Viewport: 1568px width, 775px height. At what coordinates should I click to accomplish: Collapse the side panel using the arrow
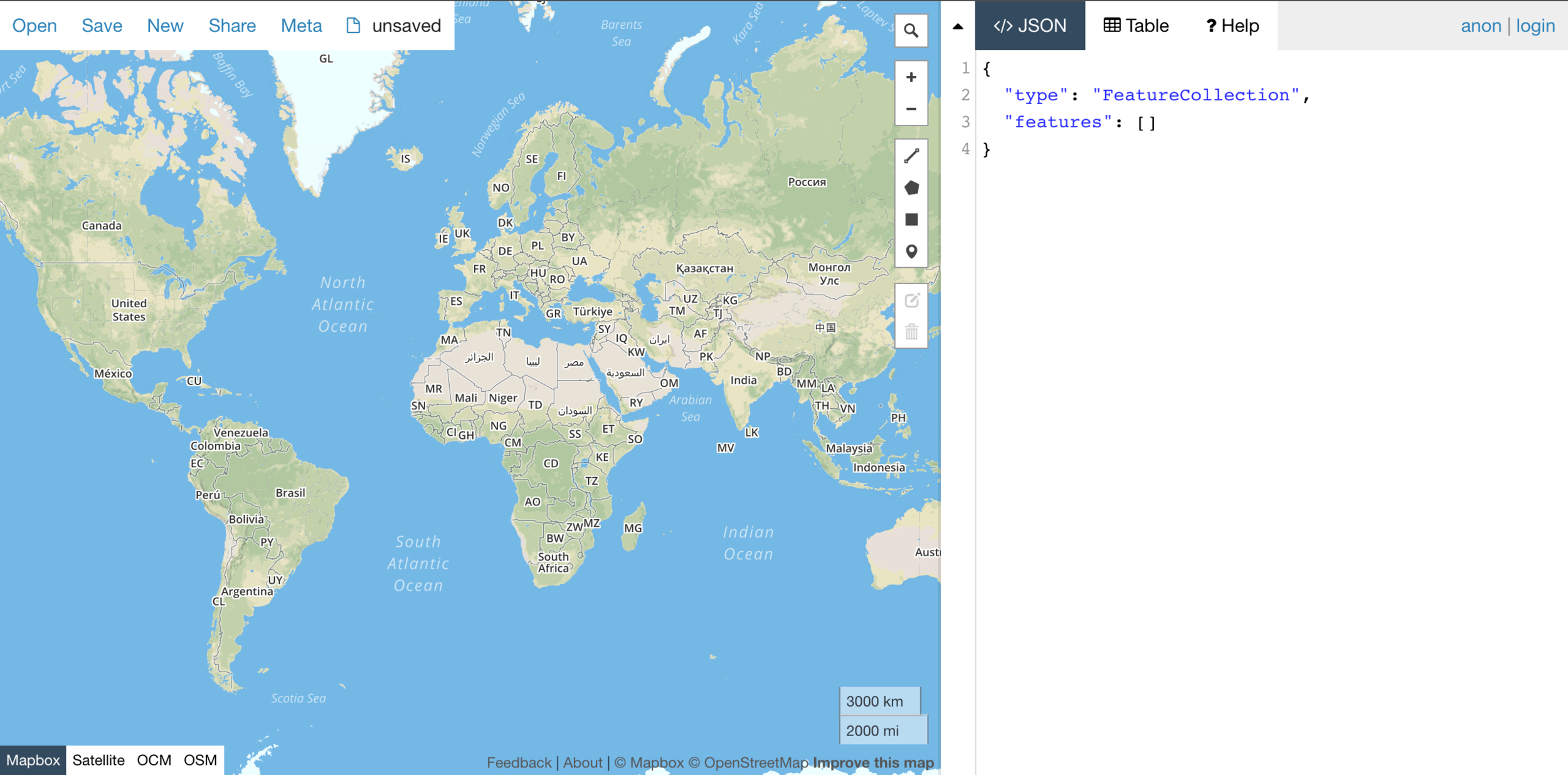957,26
